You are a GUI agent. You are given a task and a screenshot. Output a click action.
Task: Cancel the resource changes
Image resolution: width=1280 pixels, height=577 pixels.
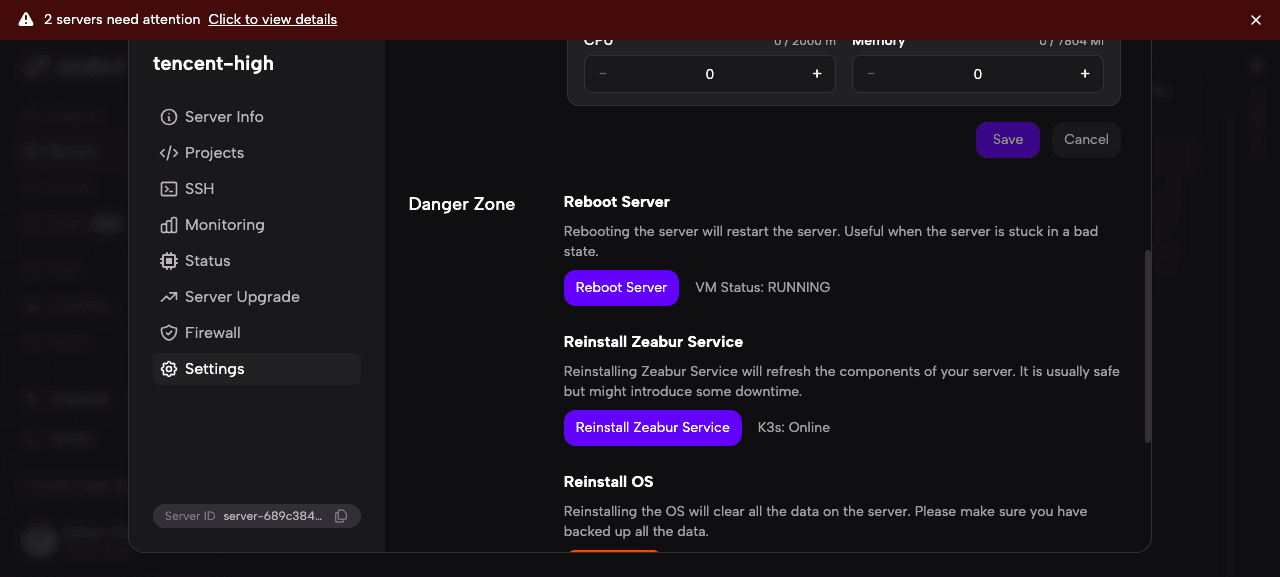[1086, 139]
